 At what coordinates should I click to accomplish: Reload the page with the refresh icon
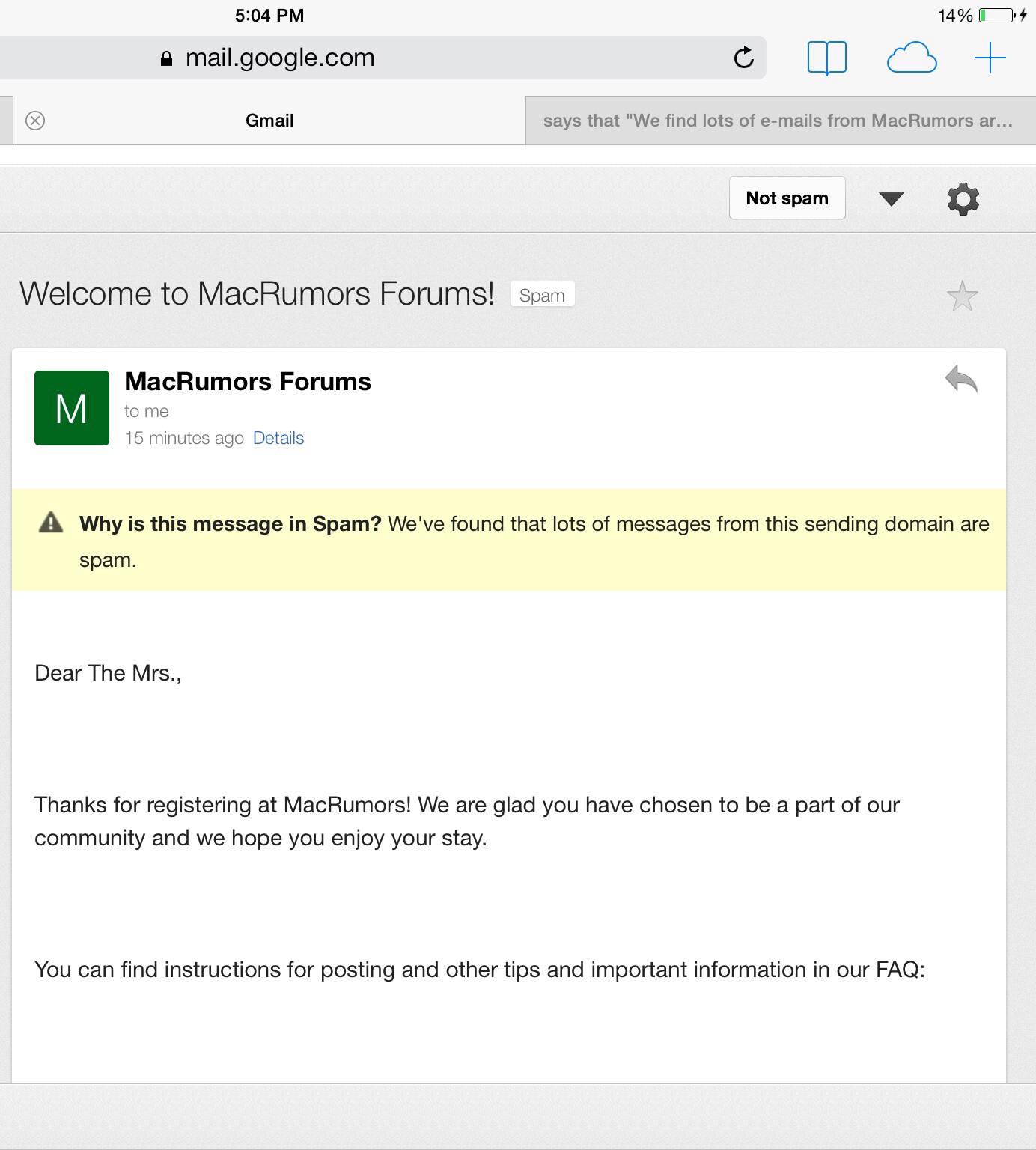pyautogui.click(x=743, y=58)
